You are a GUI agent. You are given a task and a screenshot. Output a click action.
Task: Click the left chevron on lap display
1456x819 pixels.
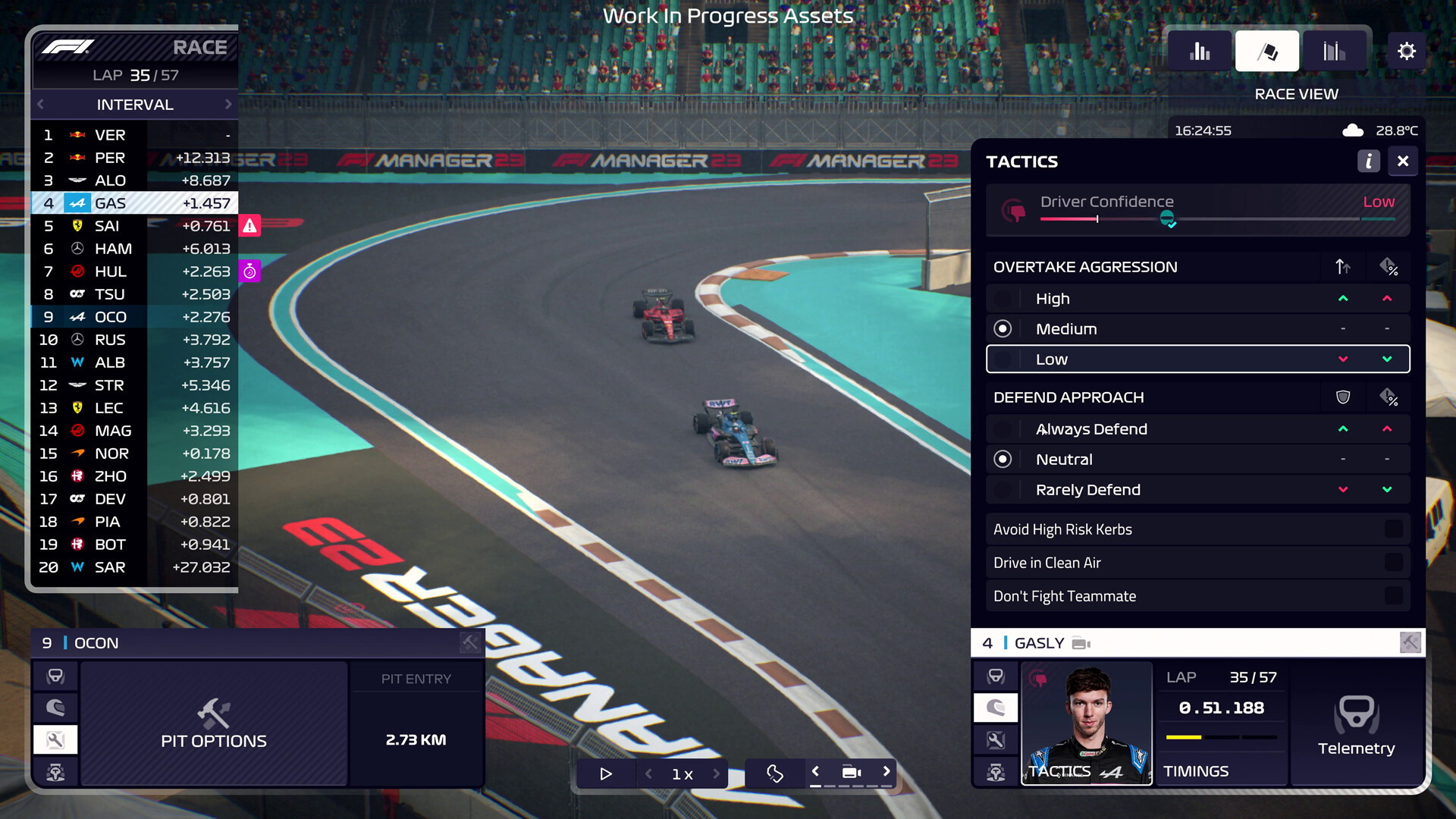click(40, 104)
